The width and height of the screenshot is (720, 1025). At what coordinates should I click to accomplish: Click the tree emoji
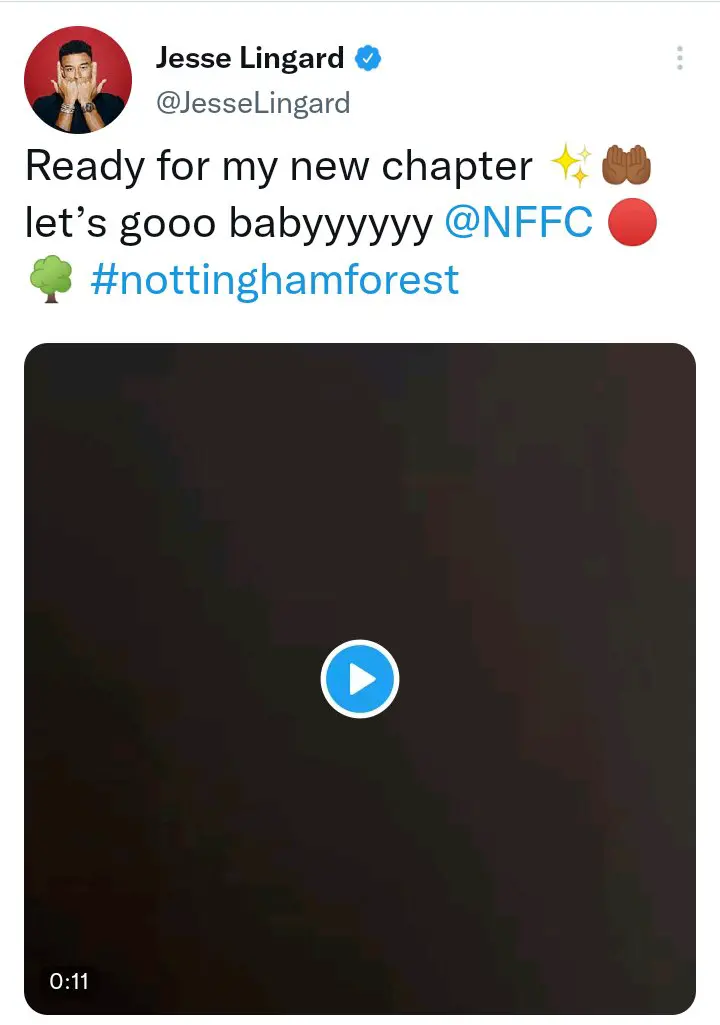[50, 280]
